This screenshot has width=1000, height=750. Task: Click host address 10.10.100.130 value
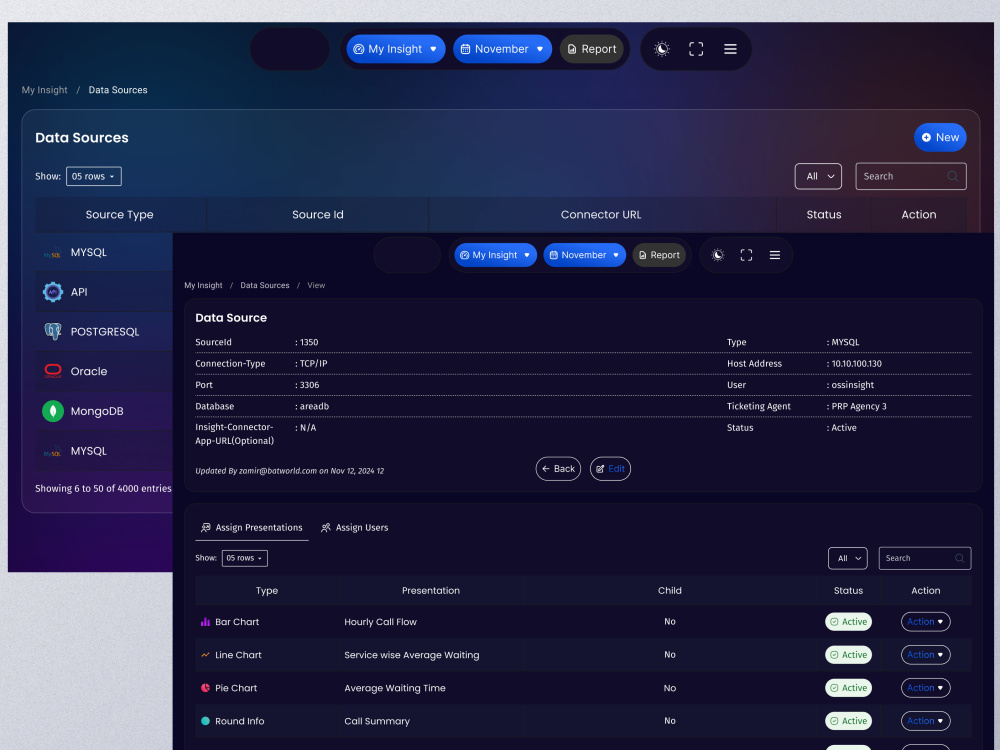pos(857,364)
